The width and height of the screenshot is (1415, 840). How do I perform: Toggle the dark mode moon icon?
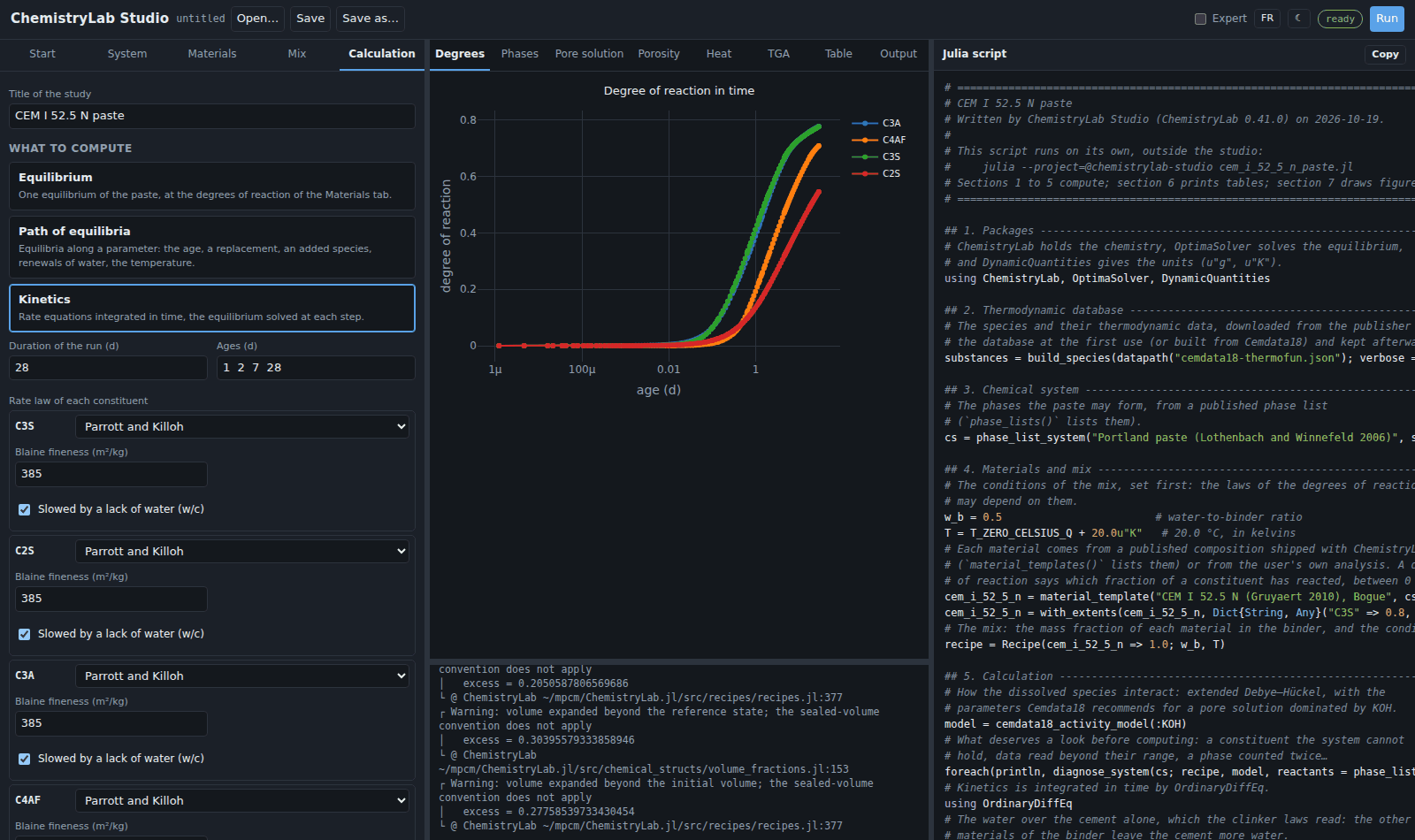click(x=1298, y=19)
